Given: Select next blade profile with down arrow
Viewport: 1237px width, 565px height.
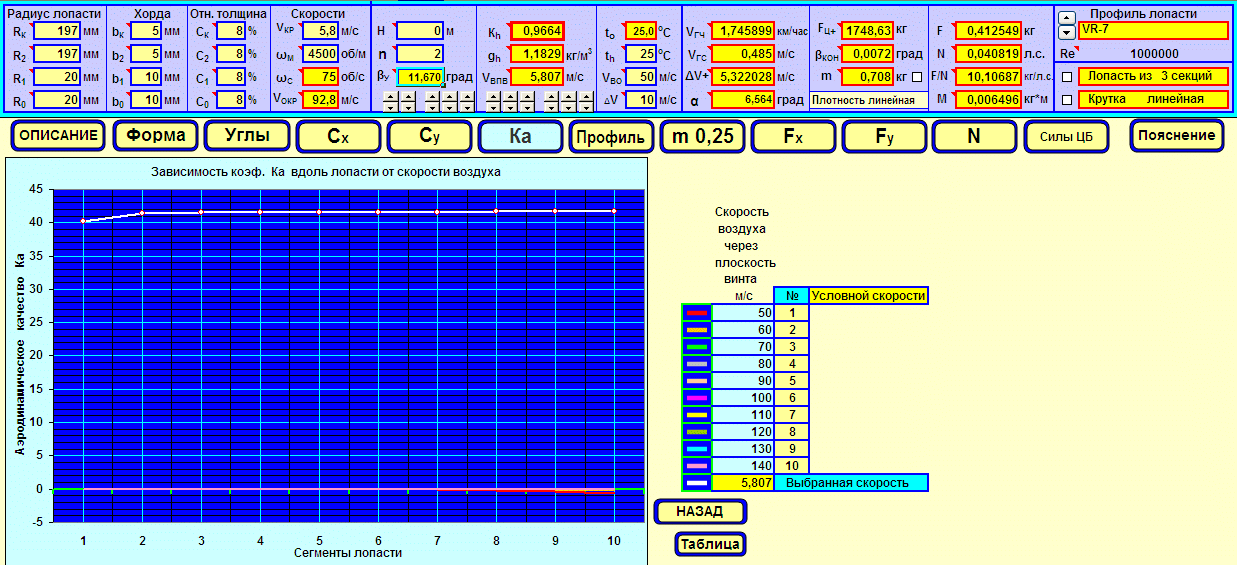Looking at the screenshot, I should pyautogui.click(x=1066, y=32).
